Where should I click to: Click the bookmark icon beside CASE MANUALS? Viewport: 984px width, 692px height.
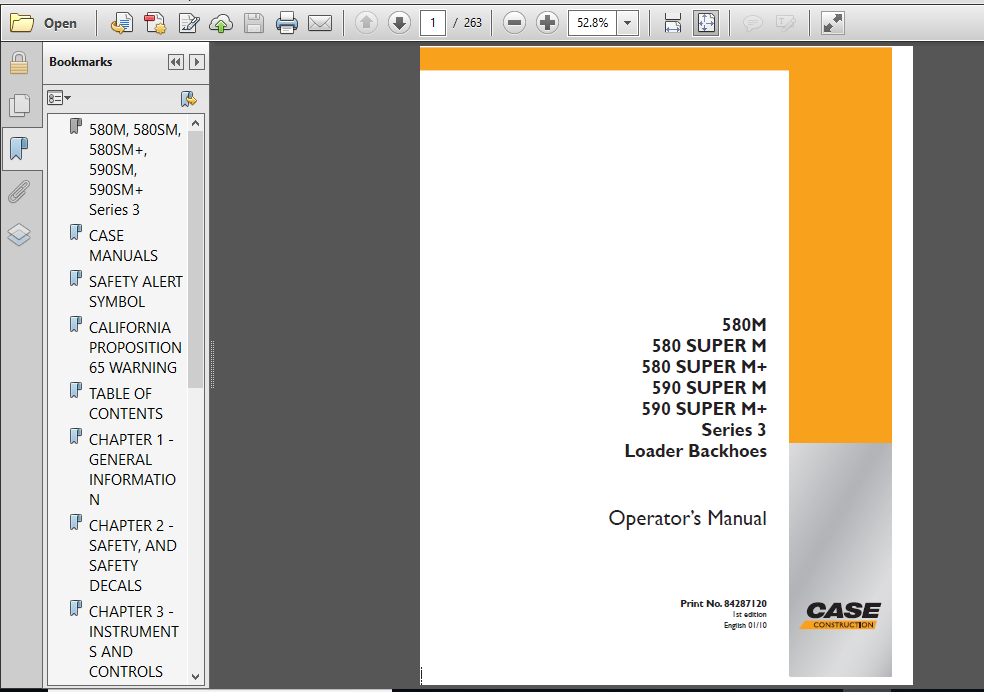click(75, 233)
